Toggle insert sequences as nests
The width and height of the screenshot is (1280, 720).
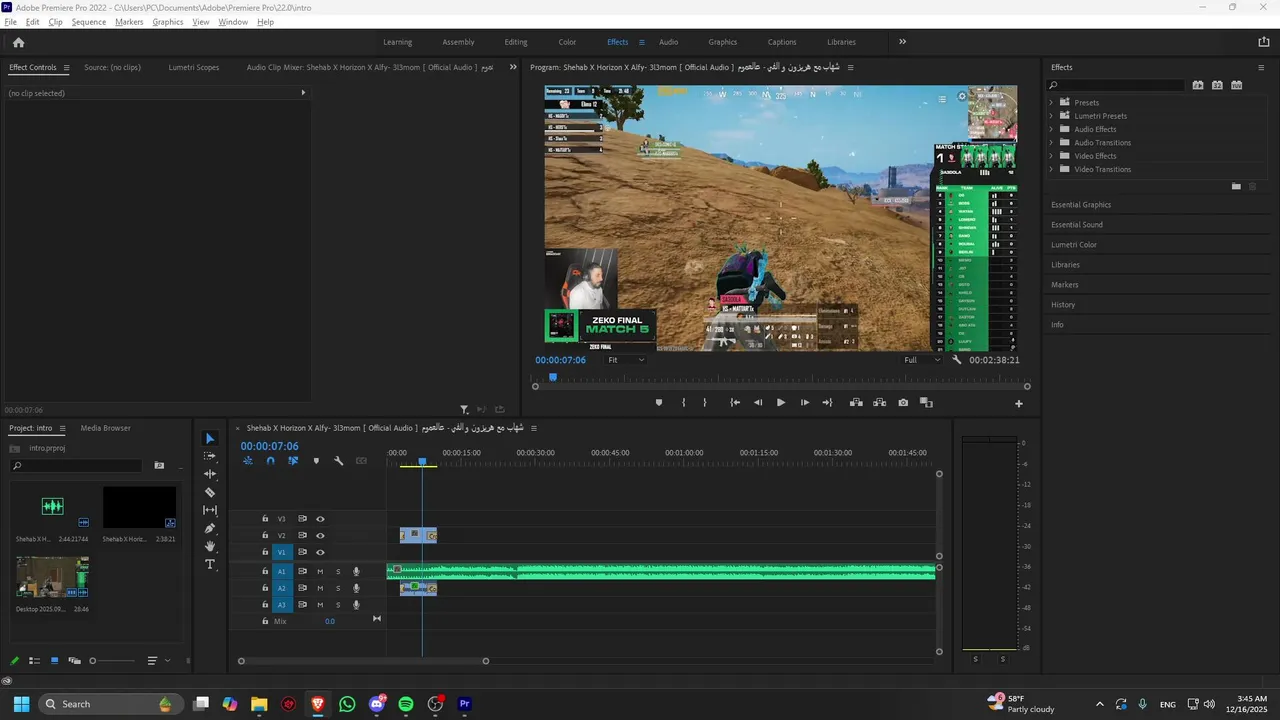click(248, 461)
